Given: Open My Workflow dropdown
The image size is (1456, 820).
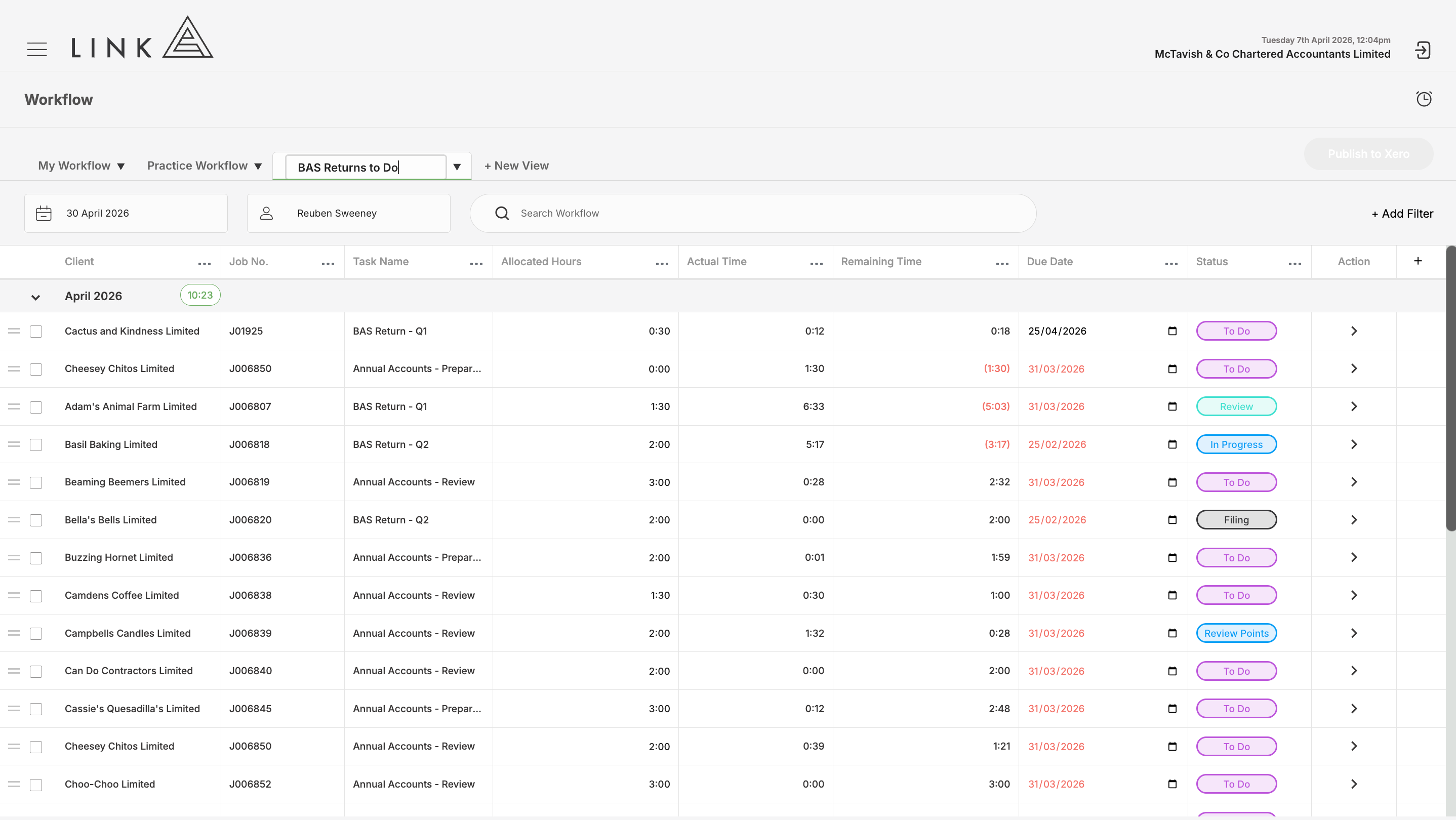Looking at the screenshot, I should (x=82, y=166).
